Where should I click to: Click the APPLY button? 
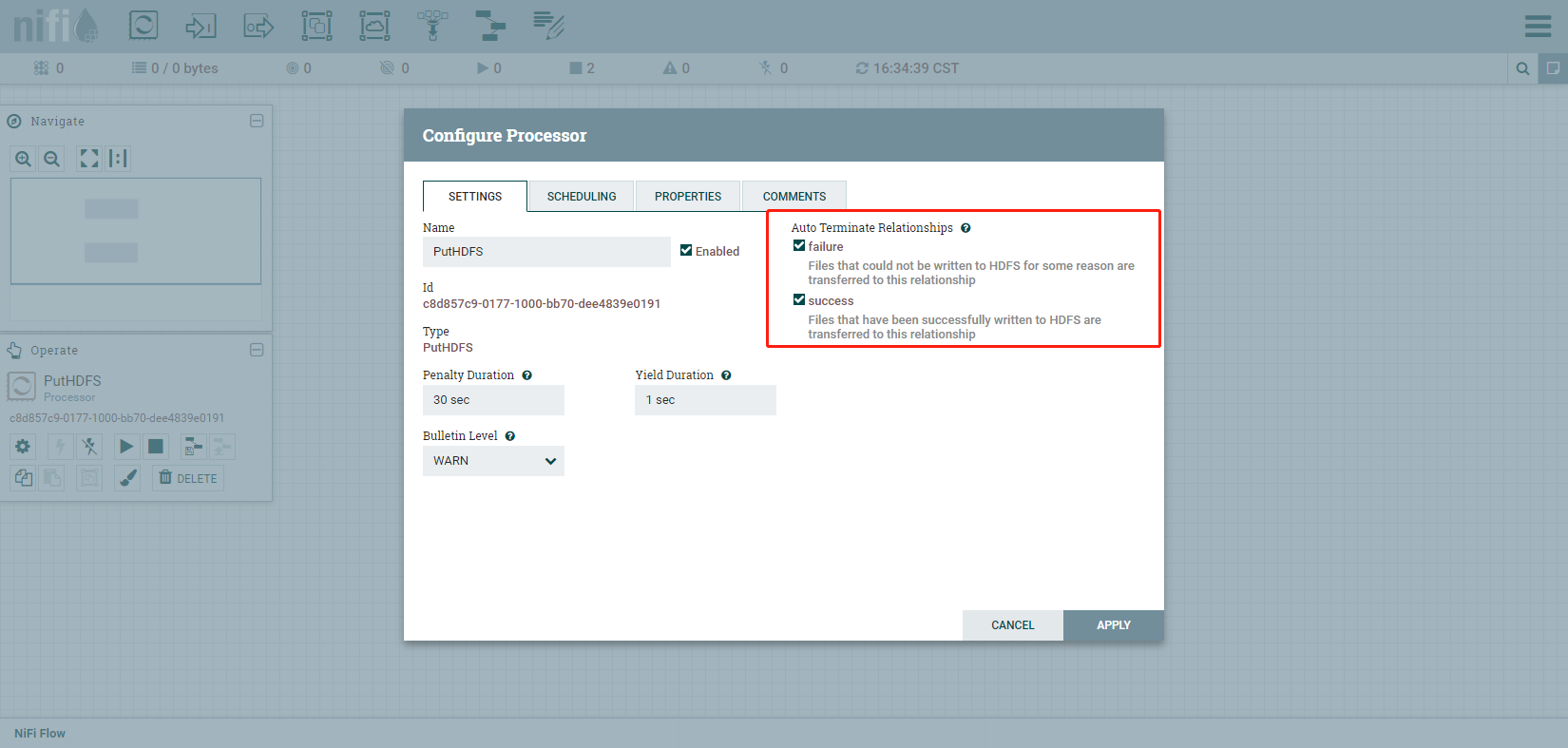[x=1114, y=625]
